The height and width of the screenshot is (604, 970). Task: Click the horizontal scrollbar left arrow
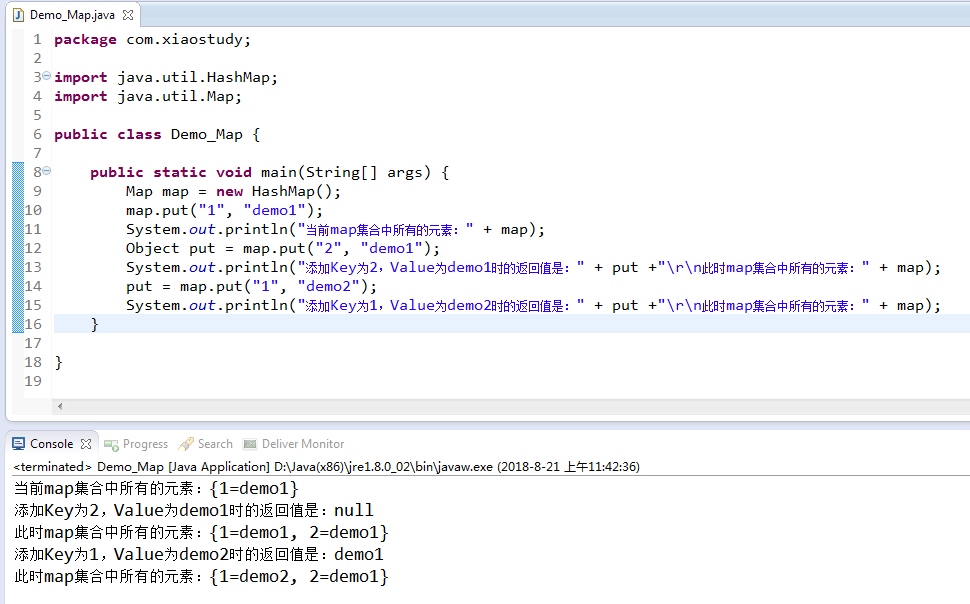(60, 407)
